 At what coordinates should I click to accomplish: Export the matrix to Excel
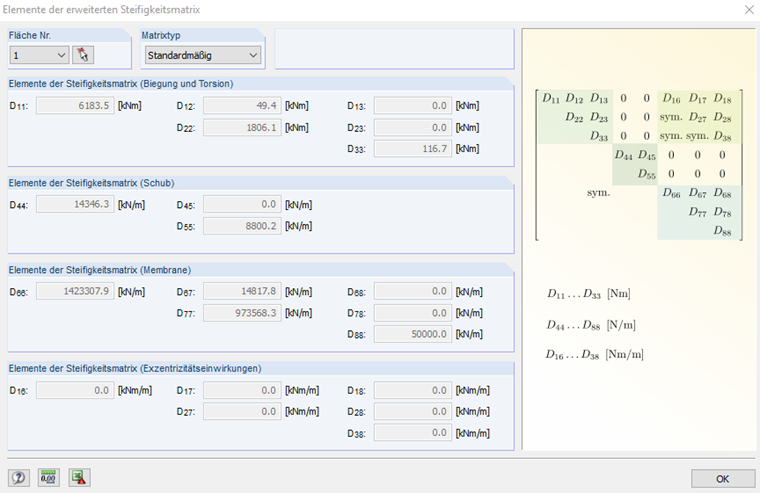point(79,477)
